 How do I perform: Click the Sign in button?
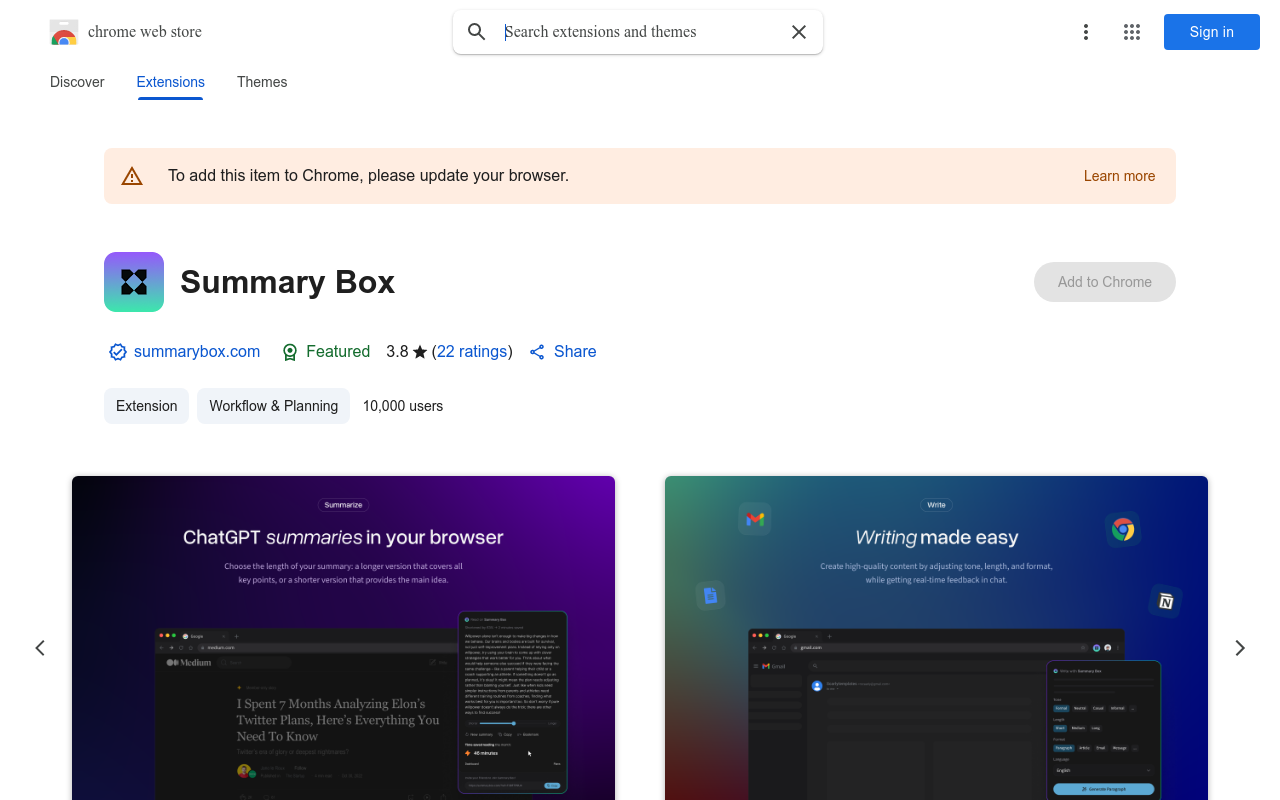(1212, 32)
